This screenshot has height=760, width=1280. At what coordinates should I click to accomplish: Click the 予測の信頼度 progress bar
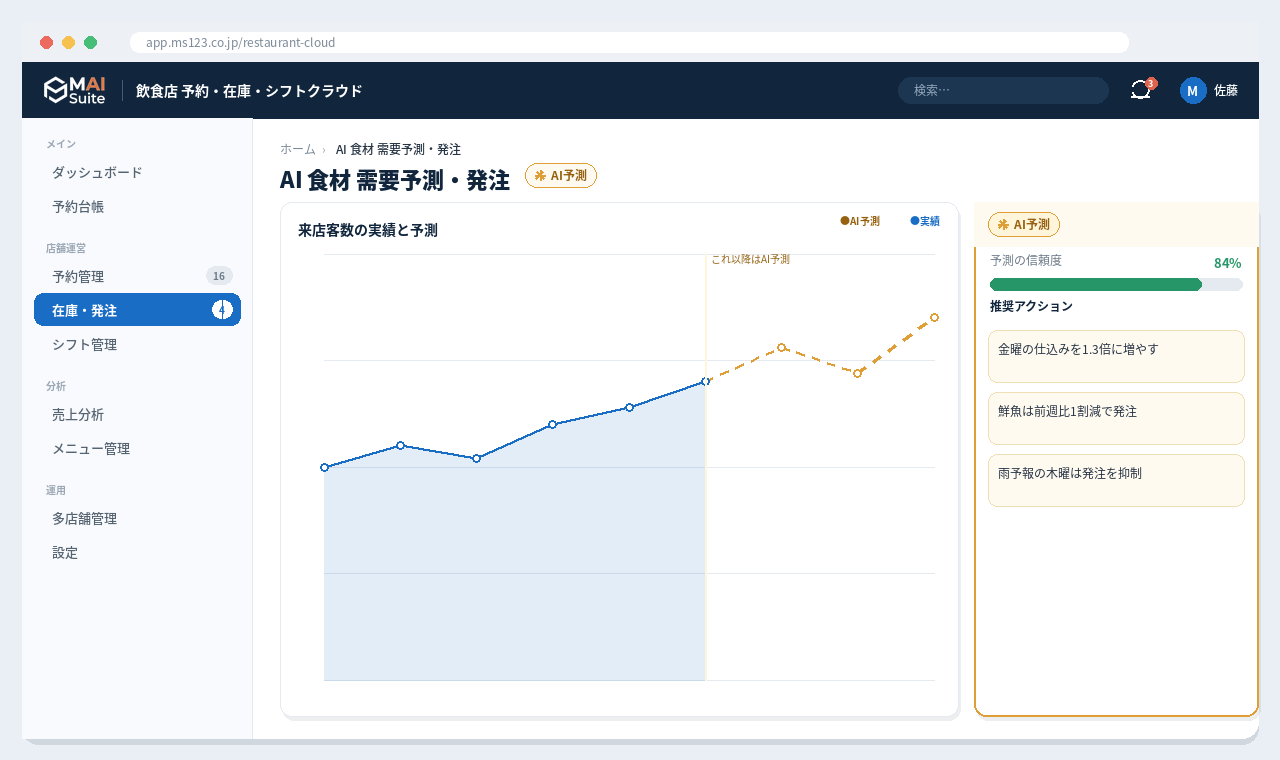point(1116,284)
